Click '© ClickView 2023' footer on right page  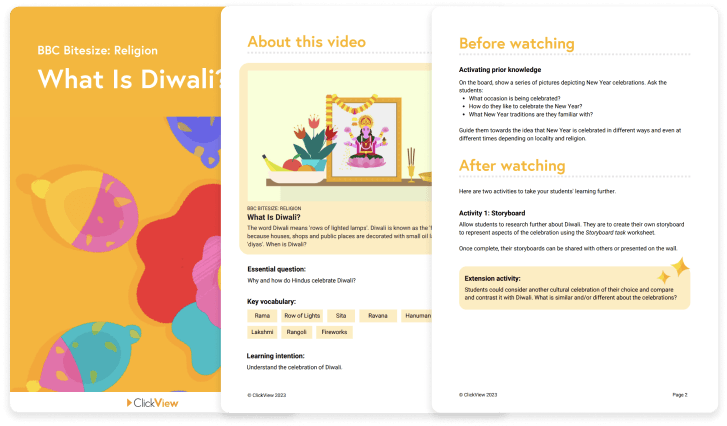tap(478, 395)
